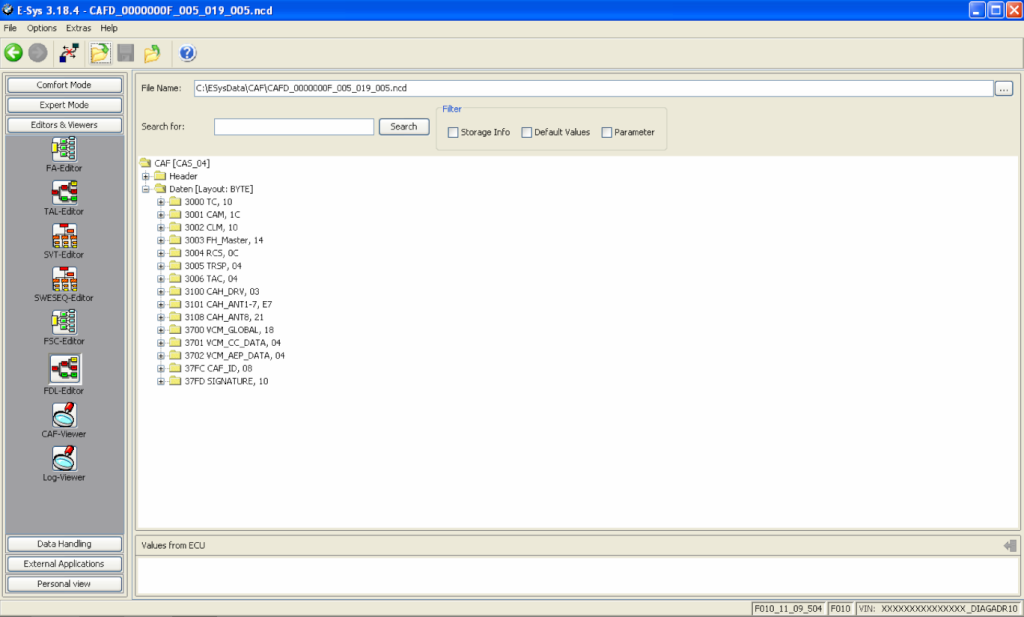This screenshot has height=617, width=1024.
Task: Click the F010_11_09_504 status bar entry
Action: click(788, 609)
